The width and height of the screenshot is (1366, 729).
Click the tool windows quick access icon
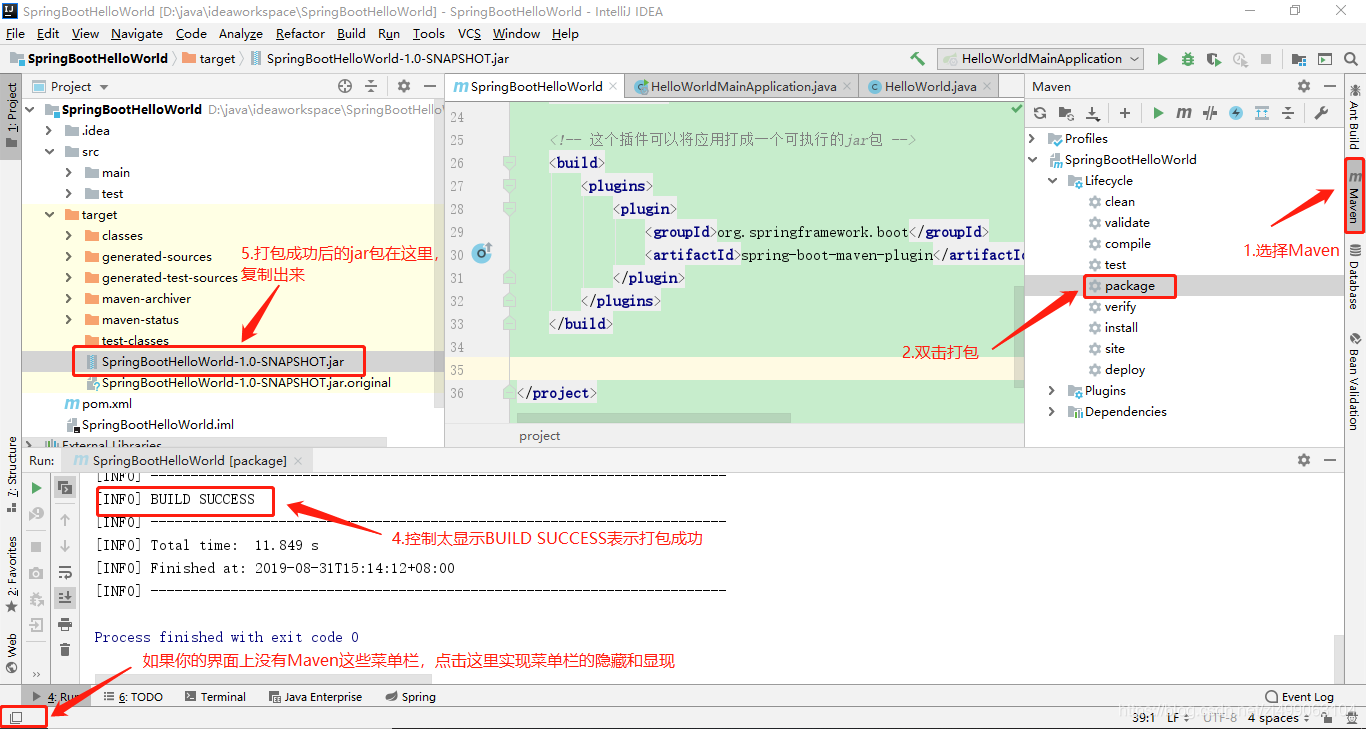point(16,718)
